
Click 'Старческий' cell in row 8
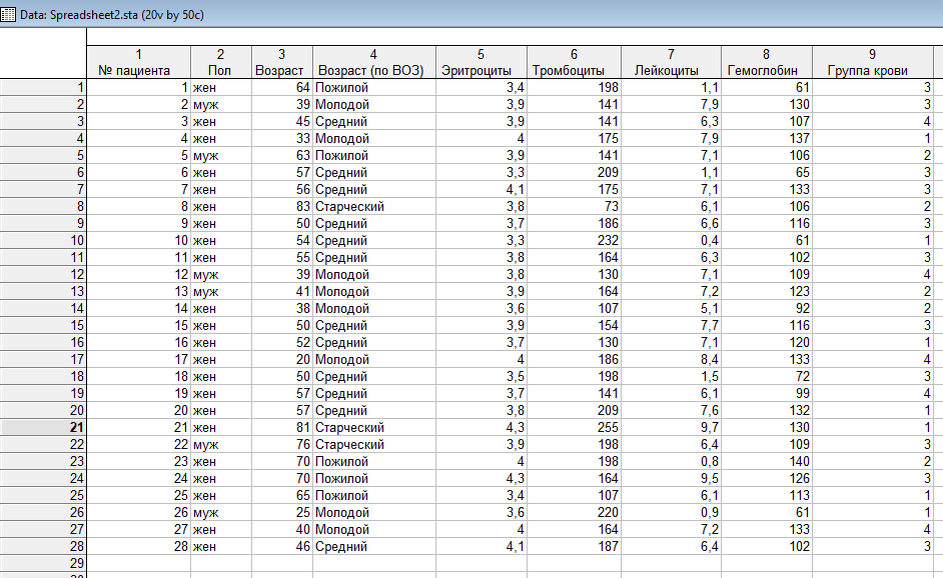coord(374,206)
